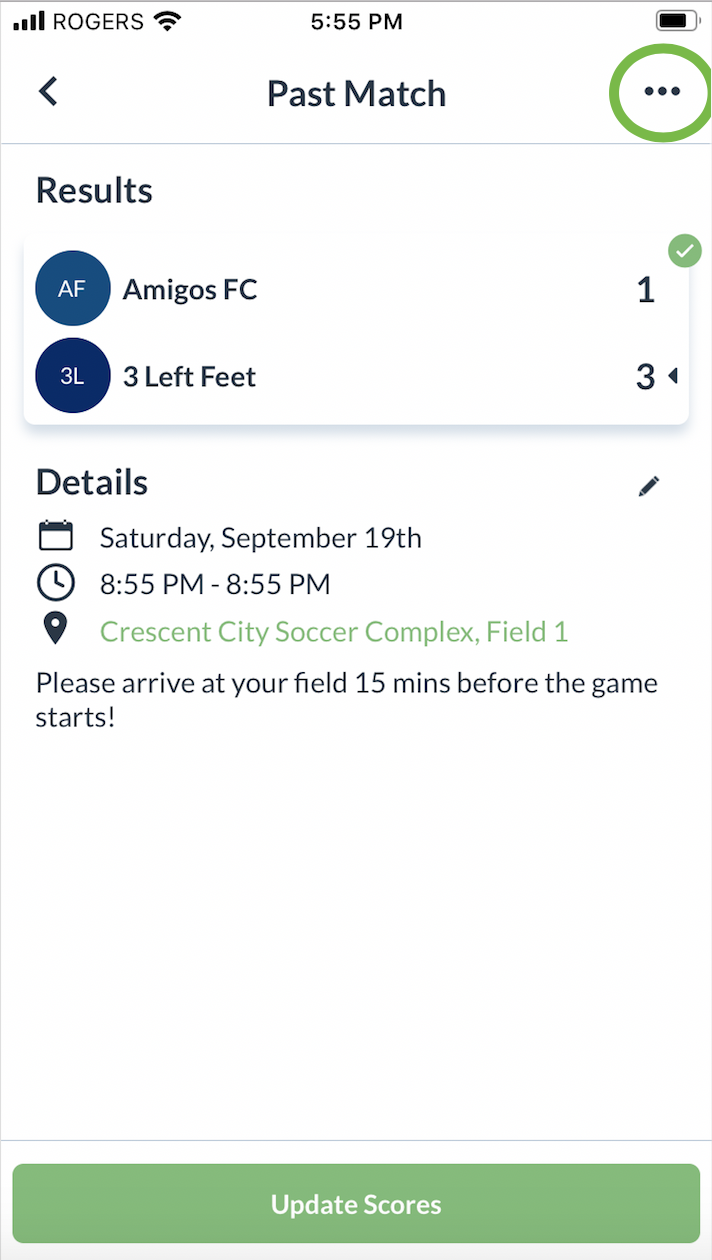Tap the Saturday, September 19th date text
This screenshot has width=712, height=1260.
coord(260,538)
